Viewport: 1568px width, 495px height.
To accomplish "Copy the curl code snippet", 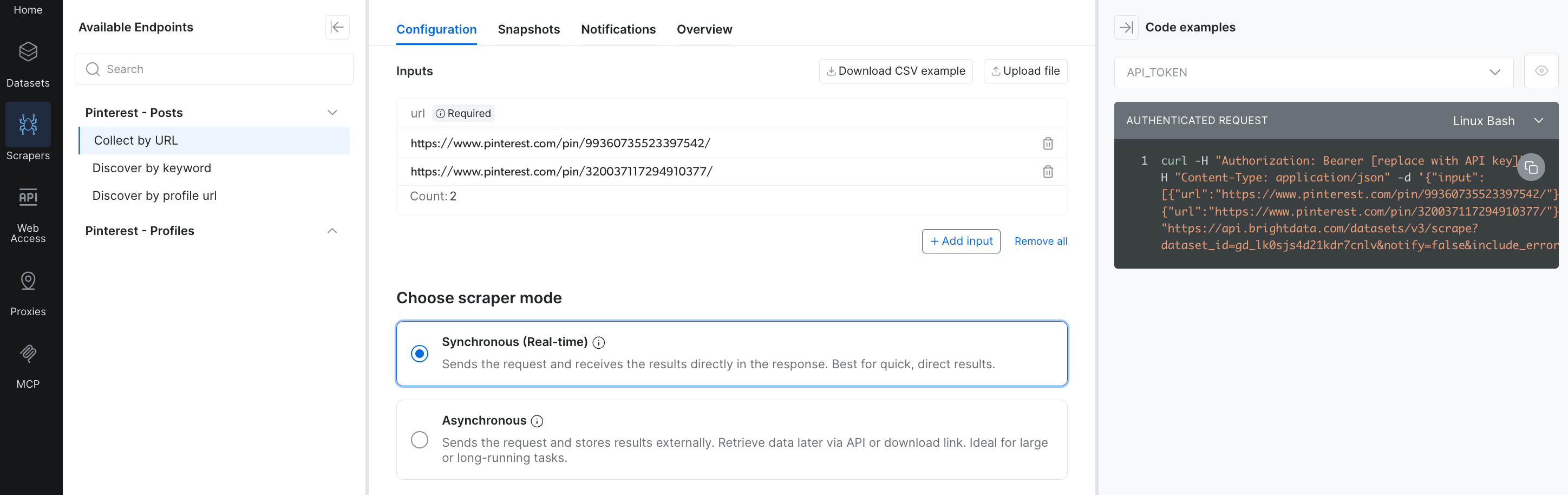I will [1531, 167].
